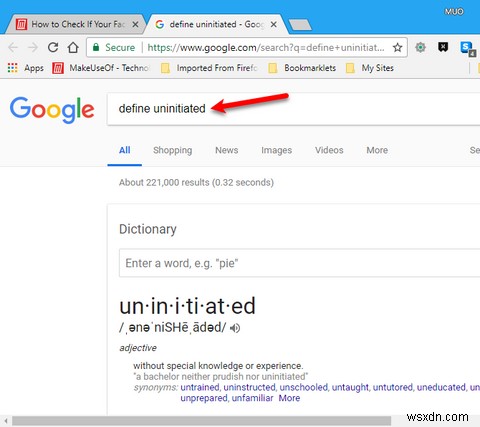
Task: Open synonym link untutored
Action: pyautogui.click(x=393, y=387)
